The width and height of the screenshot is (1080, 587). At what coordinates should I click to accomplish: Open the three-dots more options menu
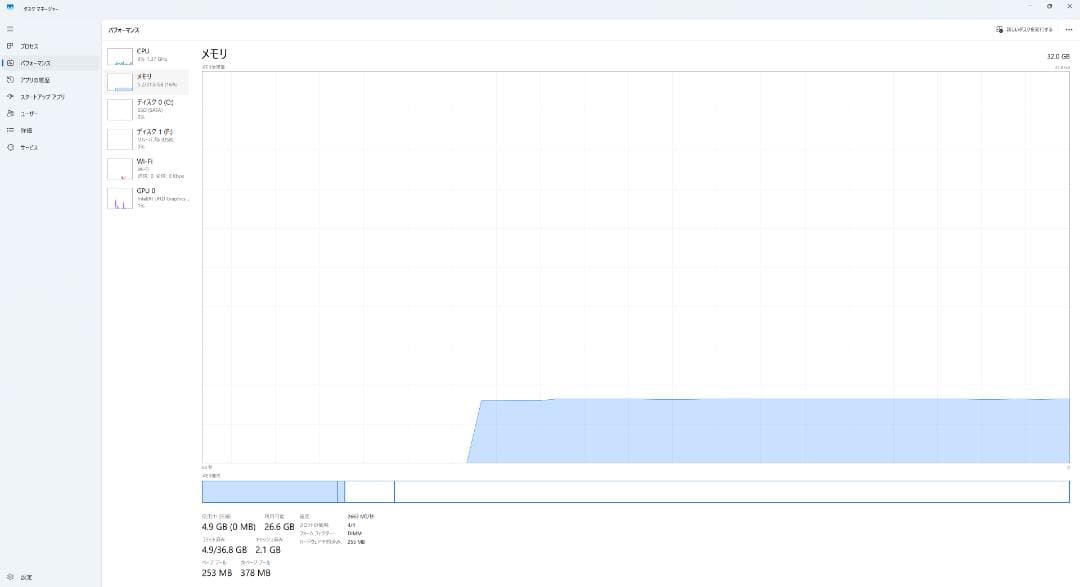pos(1068,30)
